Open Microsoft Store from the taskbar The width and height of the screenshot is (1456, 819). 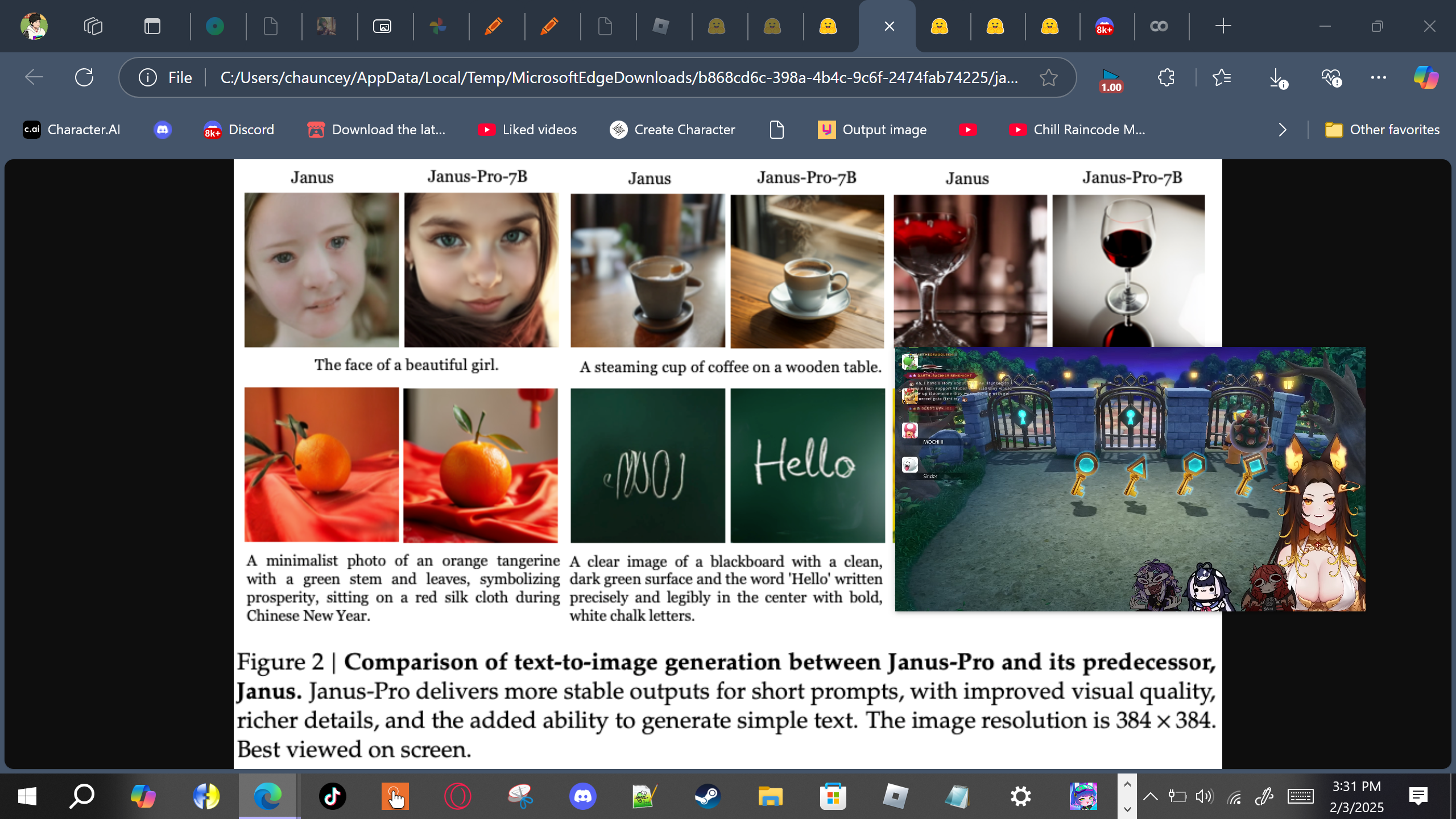pyautogui.click(x=833, y=796)
